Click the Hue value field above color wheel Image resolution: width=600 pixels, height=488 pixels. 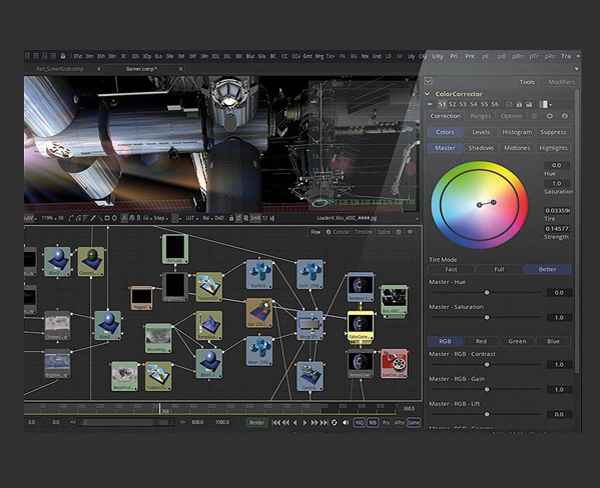click(x=557, y=165)
